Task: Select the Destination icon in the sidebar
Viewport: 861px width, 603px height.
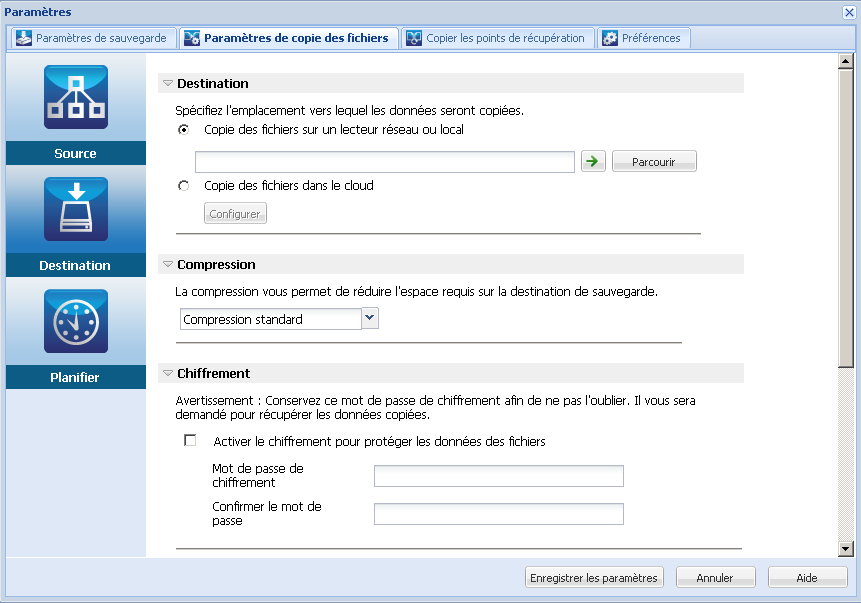Action: [x=75, y=209]
